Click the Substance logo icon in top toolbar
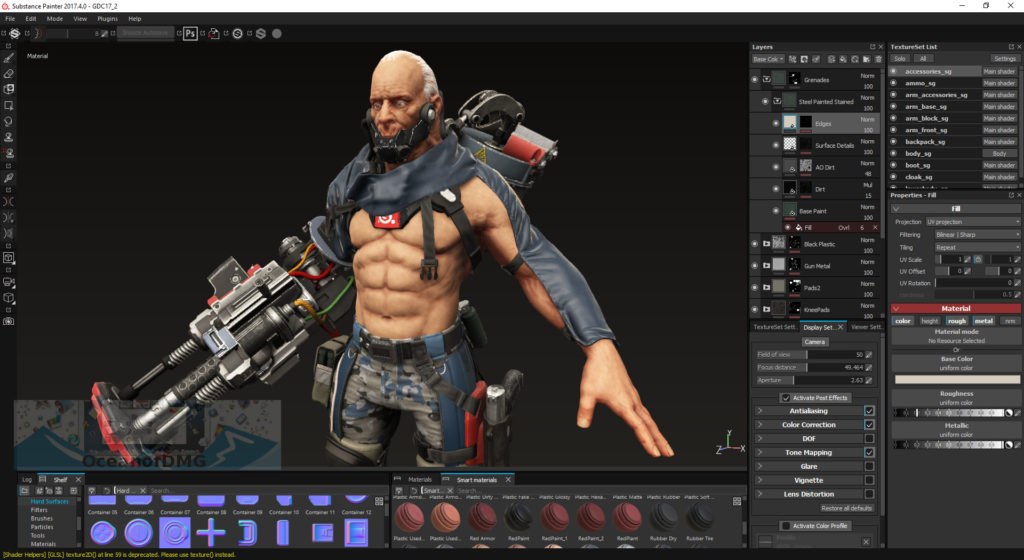Viewport: 1024px width, 560px height. click(x=14, y=33)
